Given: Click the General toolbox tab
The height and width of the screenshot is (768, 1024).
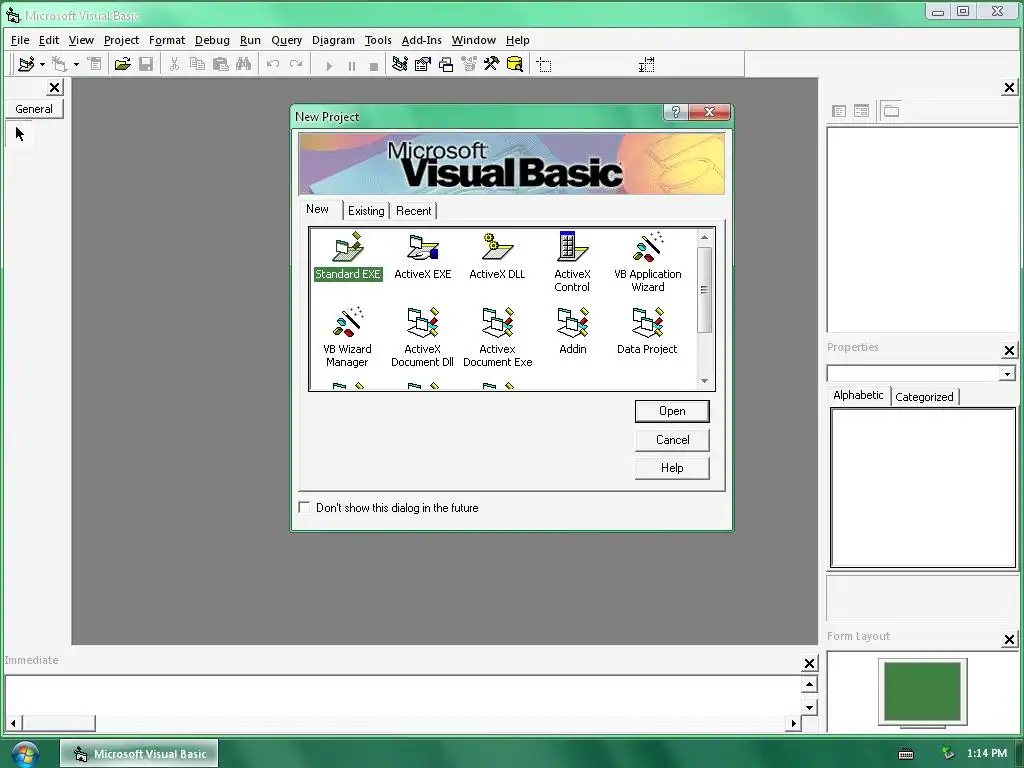Looking at the screenshot, I should coord(34,109).
